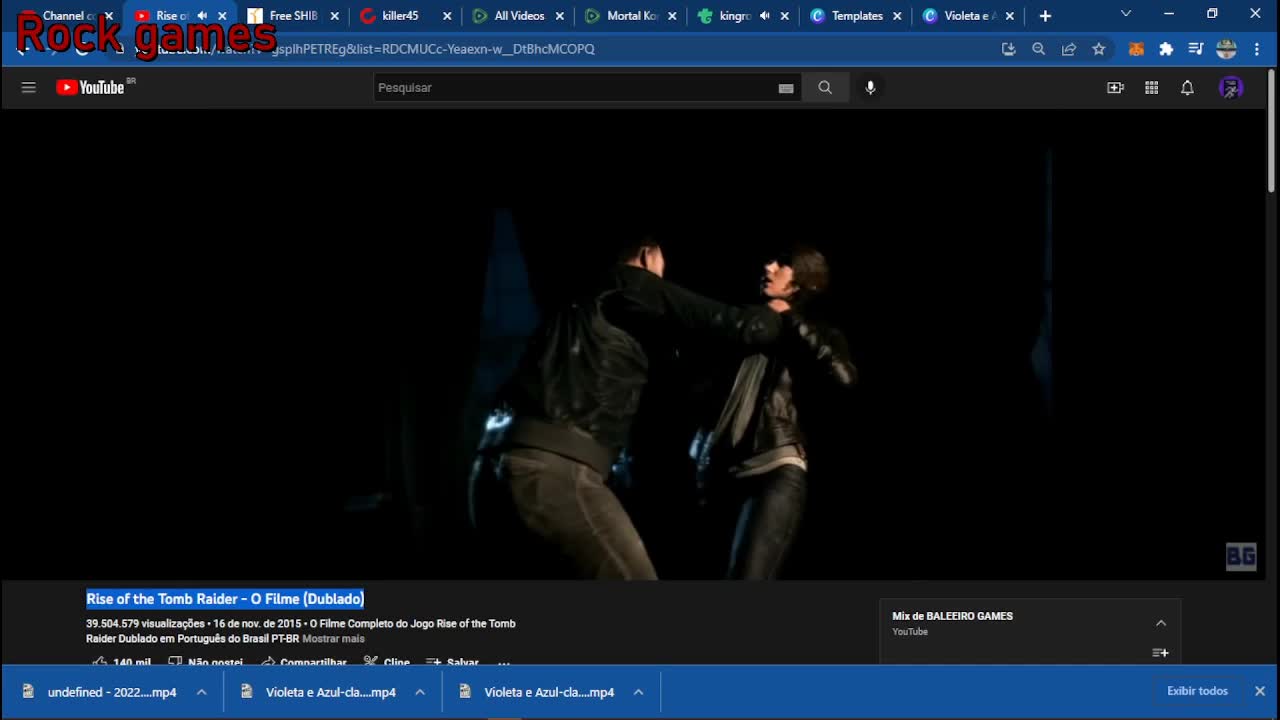1280x720 pixels.
Task: Switch to the All Videos tab
Action: [x=519, y=16]
